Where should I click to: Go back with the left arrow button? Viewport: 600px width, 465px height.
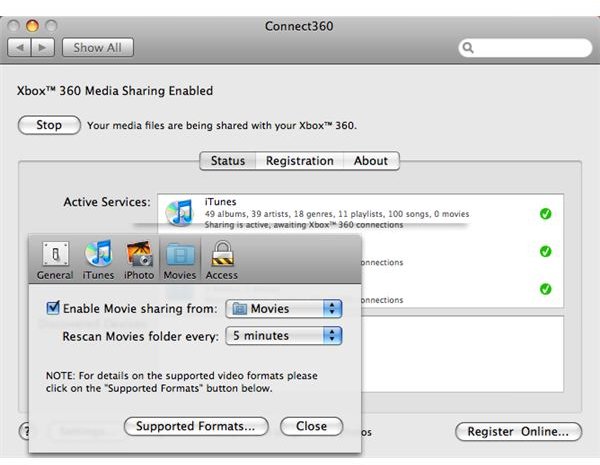(20, 47)
